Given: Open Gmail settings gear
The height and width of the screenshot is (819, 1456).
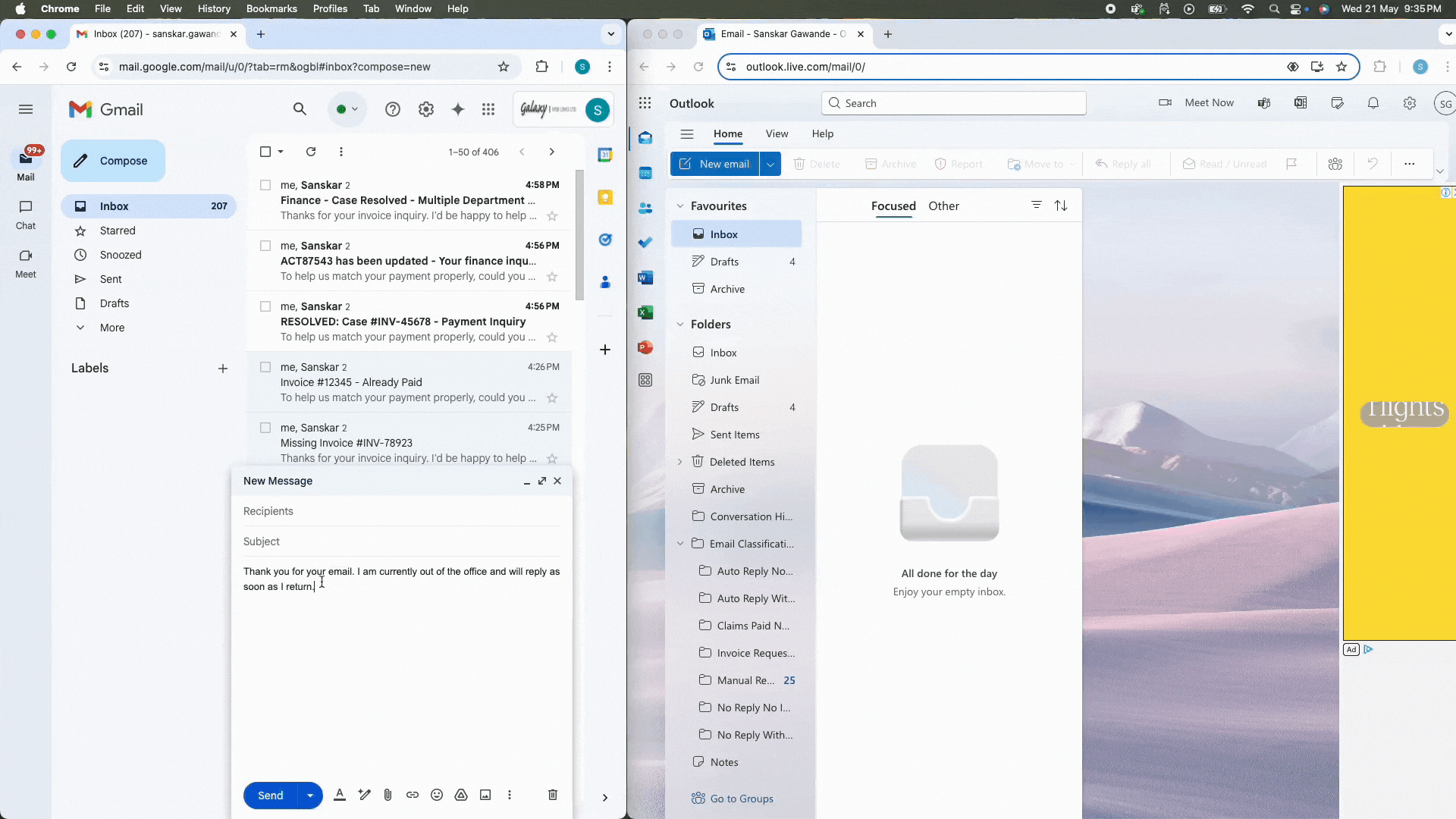Looking at the screenshot, I should coord(426,109).
